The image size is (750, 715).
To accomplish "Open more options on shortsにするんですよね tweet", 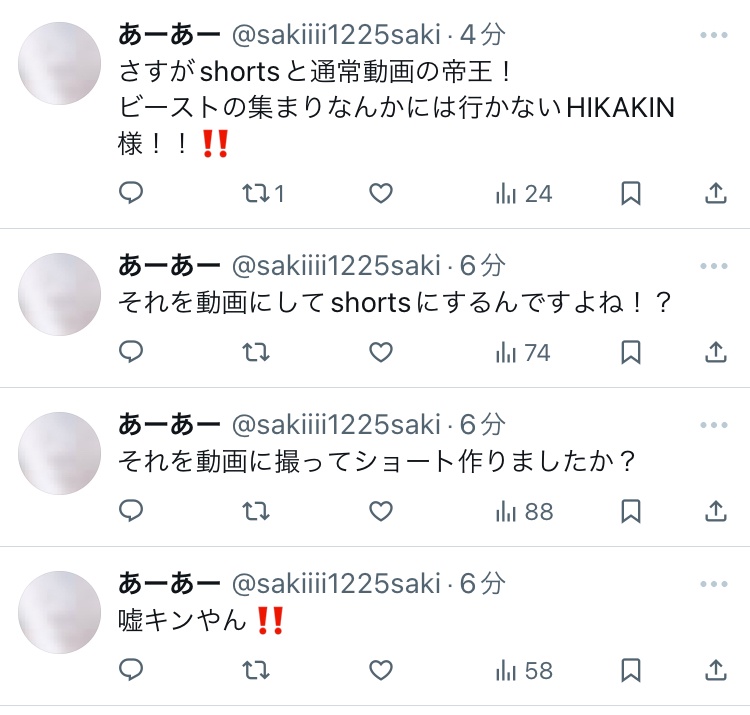I will pyautogui.click(x=714, y=266).
